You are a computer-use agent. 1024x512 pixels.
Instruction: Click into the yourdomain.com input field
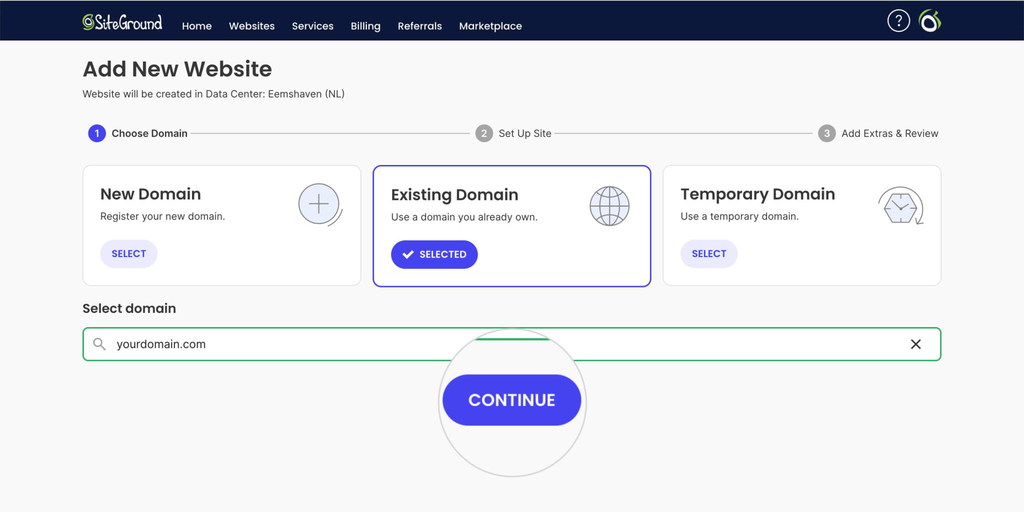pyautogui.click(x=512, y=344)
